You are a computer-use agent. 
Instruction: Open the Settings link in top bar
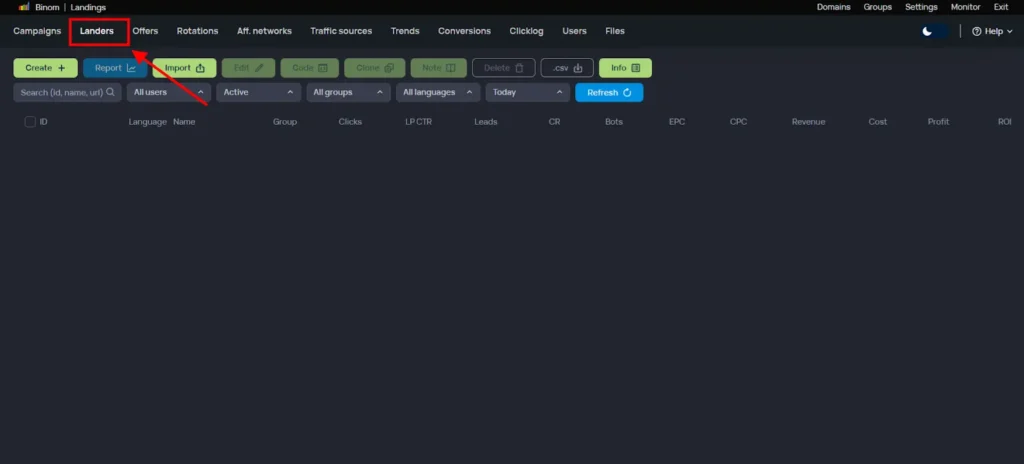[x=921, y=7]
